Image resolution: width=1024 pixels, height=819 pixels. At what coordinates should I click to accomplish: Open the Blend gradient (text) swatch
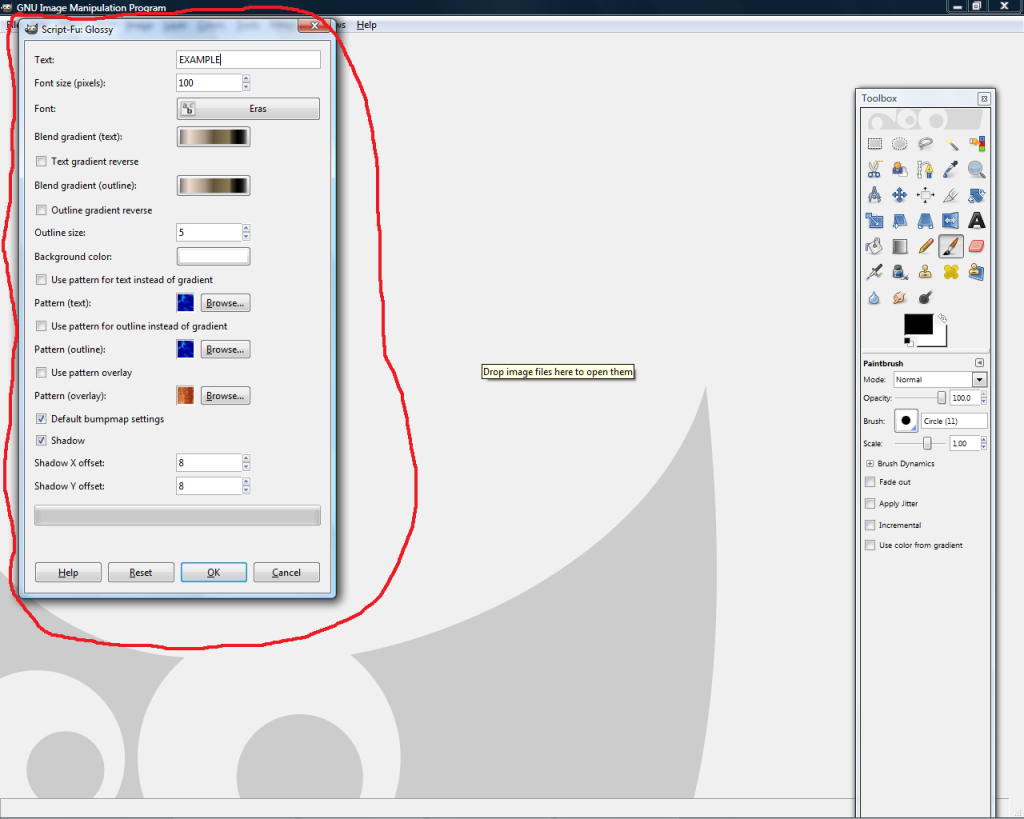point(214,136)
